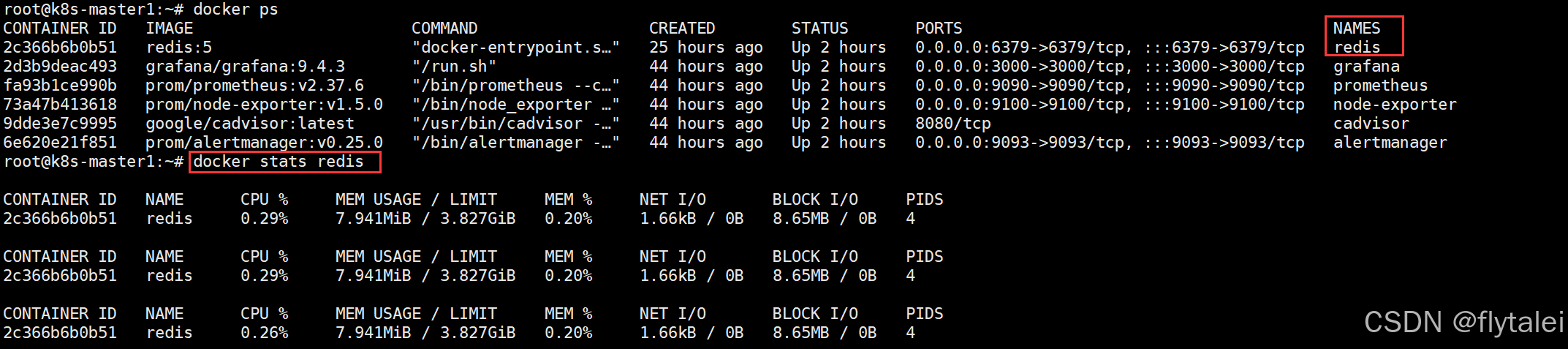Click the node-exporter container name
This screenshot has width=1568, height=349.
coord(1395,105)
